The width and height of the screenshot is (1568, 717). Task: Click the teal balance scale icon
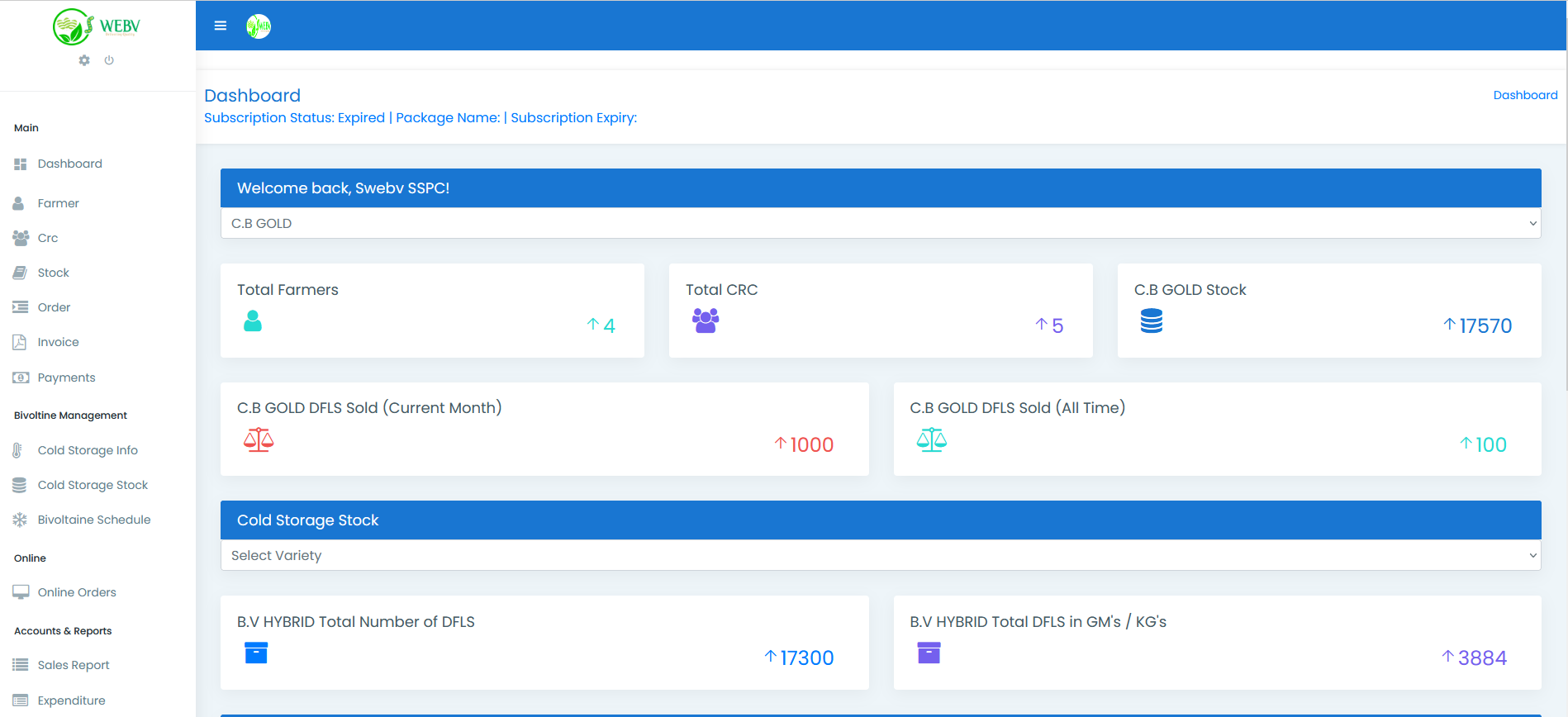(x=931, y=440)
